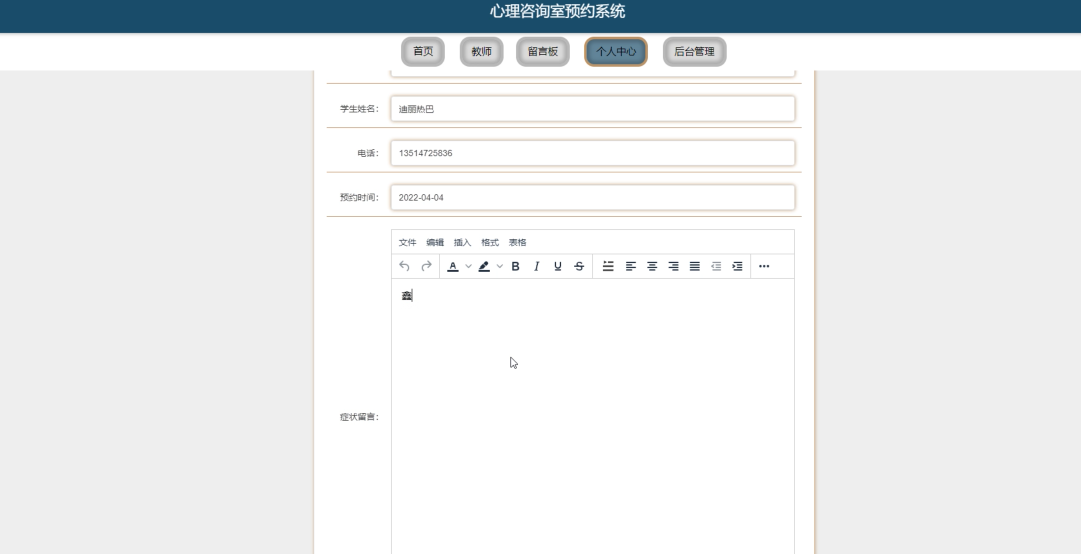Open the 留言板 page
1081x554 pixels.
click(x=543, y=52)
